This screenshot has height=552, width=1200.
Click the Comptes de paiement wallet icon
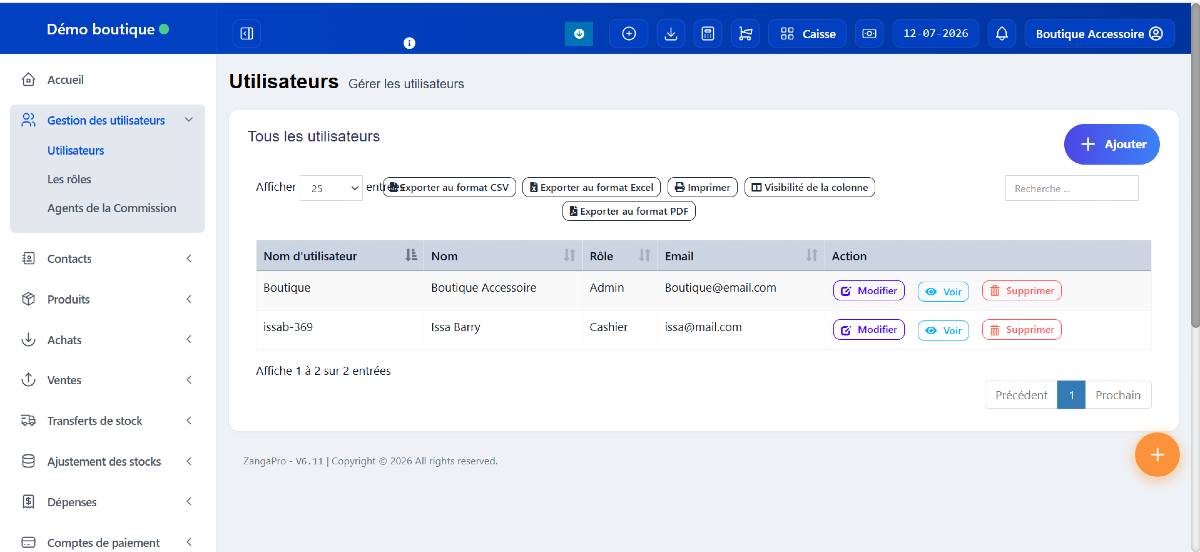[x=29, y=542]
